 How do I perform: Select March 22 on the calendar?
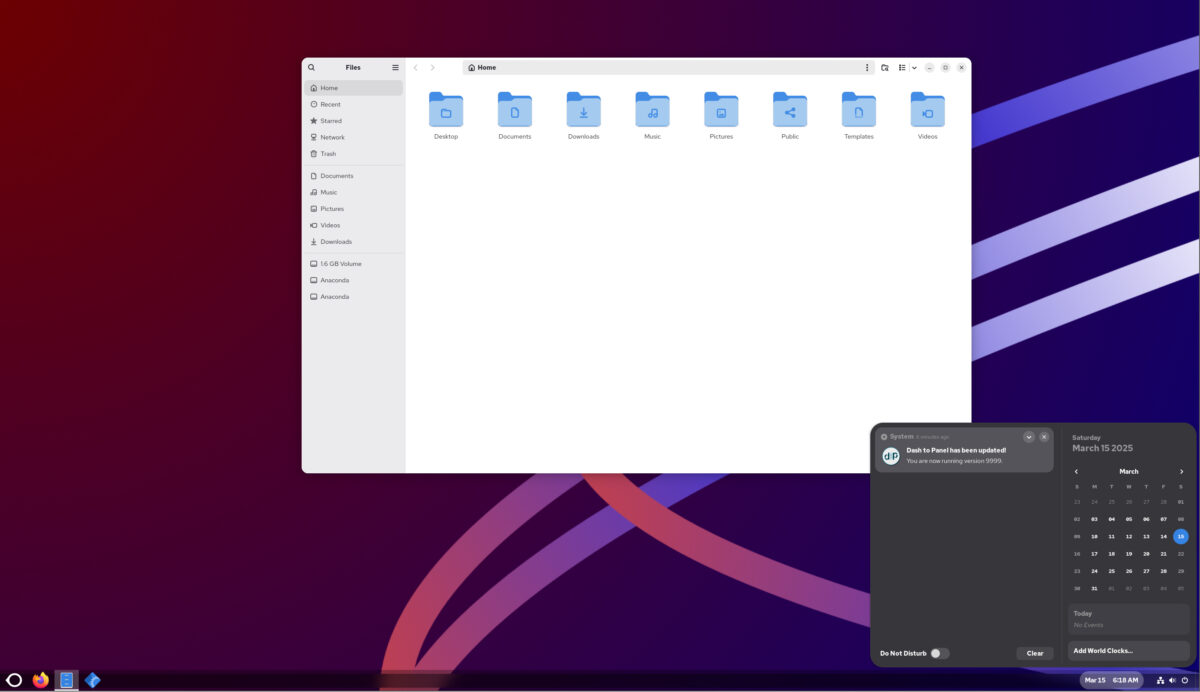click(1179, 553)
